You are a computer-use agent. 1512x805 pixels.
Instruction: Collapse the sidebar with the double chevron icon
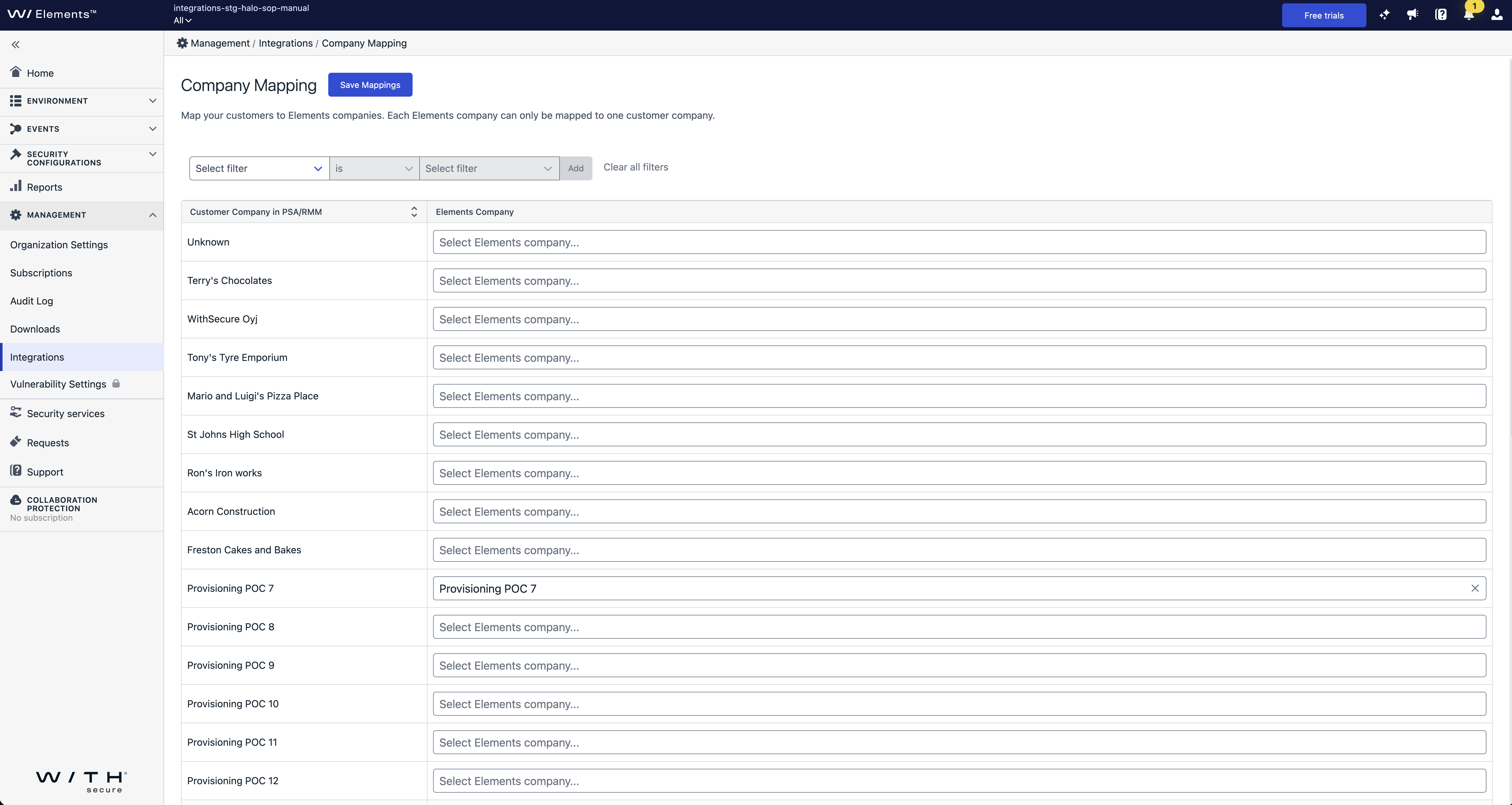tap(16, 45)
